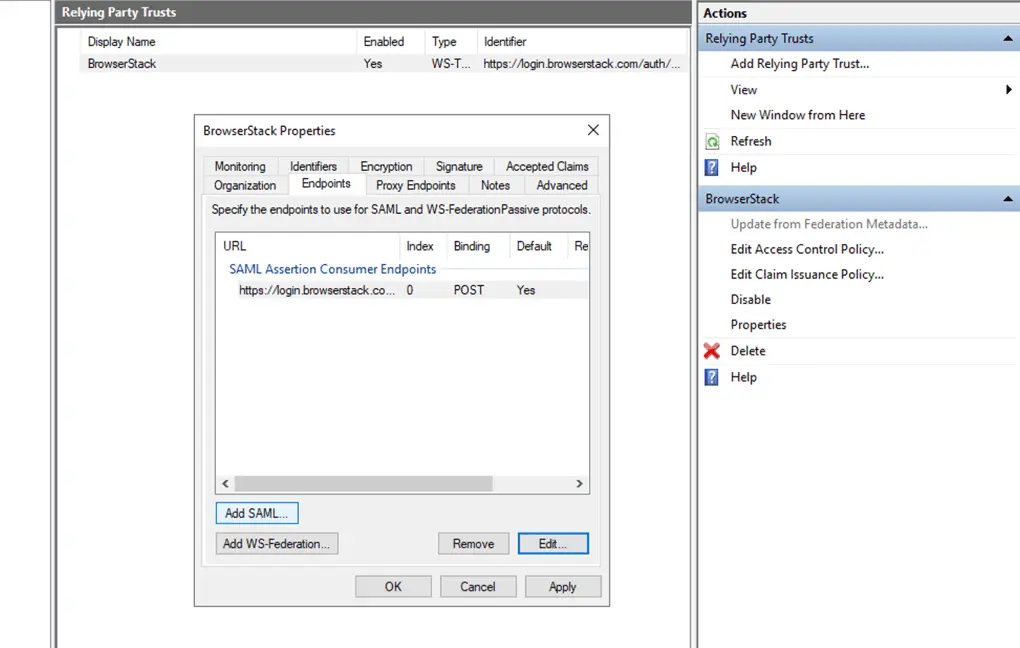Image resolution: width=1020 pixels, height=648 pixels.
Task: Select the login.browserstack.com endpoint row
Action: click(x=317, y=290)
